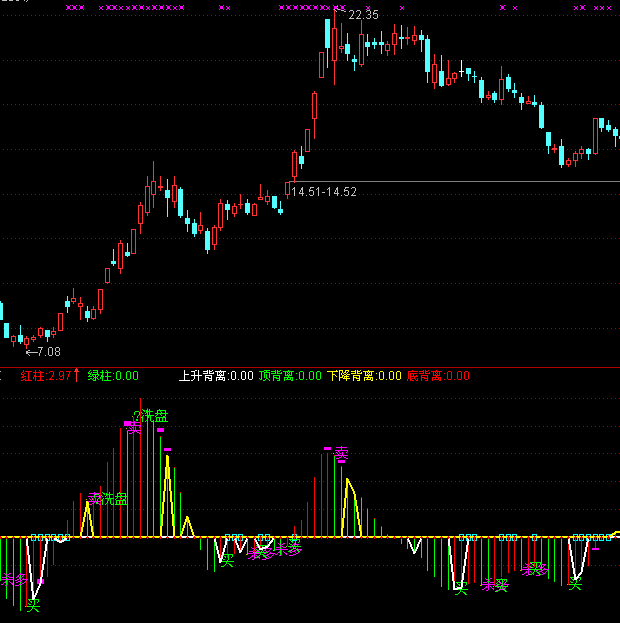The height and width of the screenshot is (623, 620).
Task: Click the 22.35 high price annotation
Action: click(362, 15)
